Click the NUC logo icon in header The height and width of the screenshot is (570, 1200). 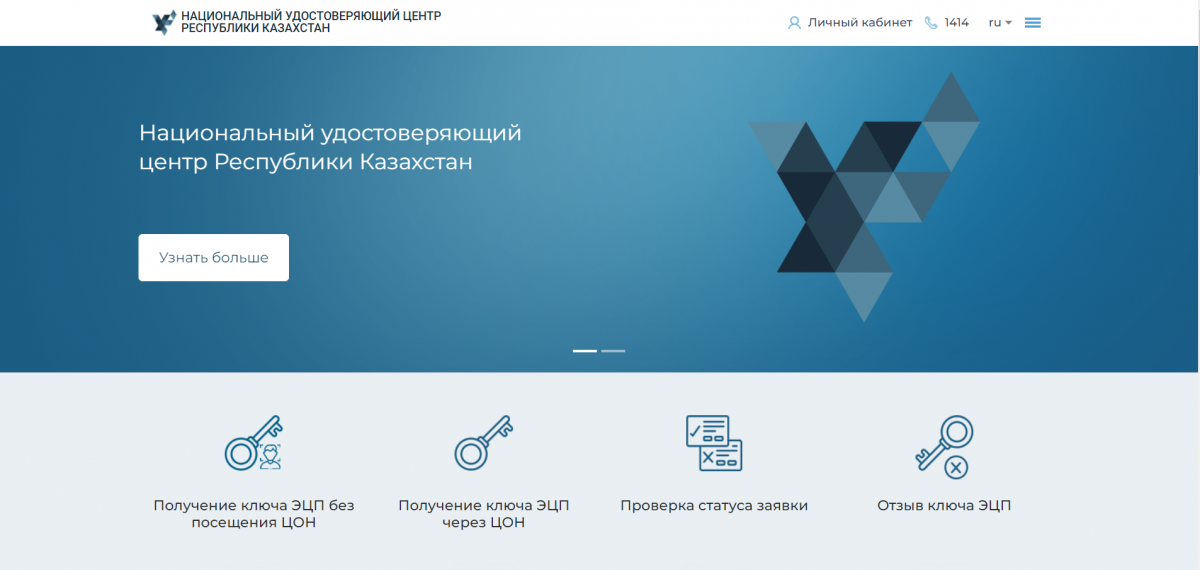[x=164, y=22]
